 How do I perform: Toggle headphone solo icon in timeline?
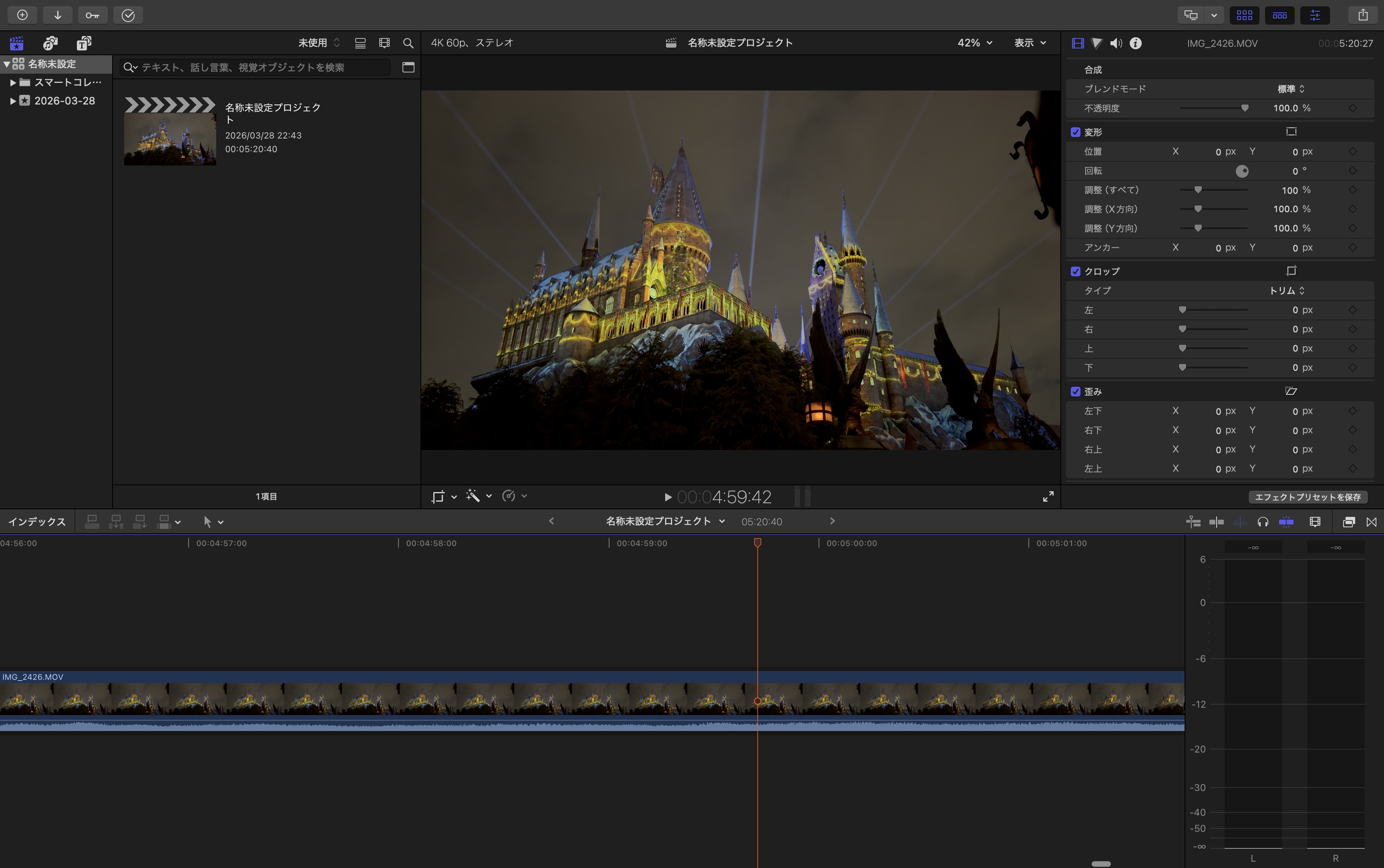pyautogui.click(x=1263, y=522)
